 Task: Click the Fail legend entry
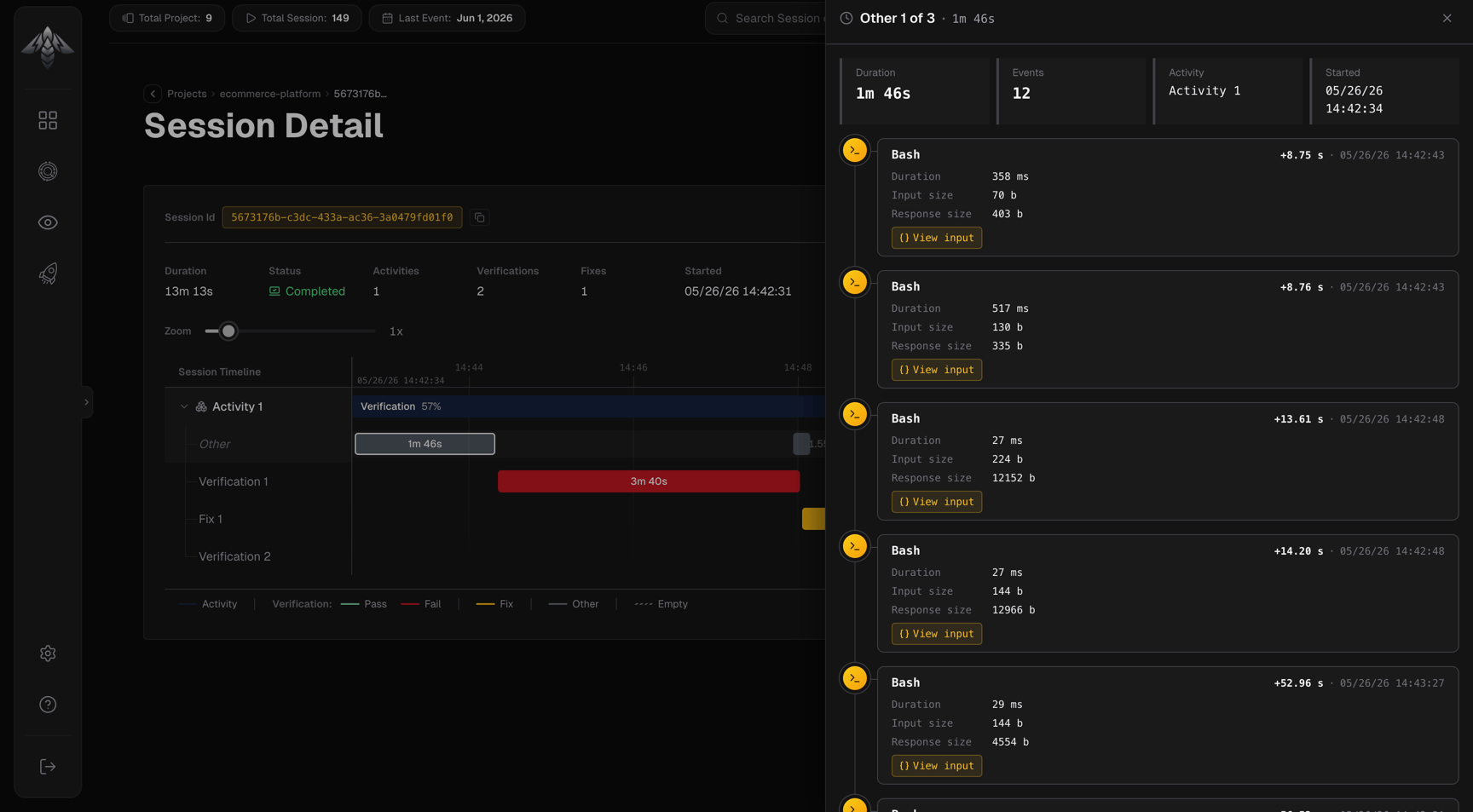click(x=421, y=604)
